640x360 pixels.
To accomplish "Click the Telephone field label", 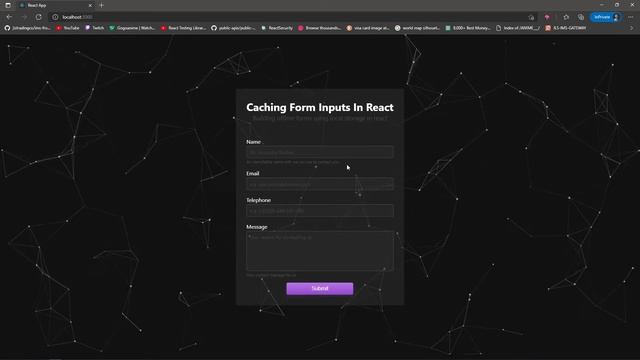I will pos(258,200).
